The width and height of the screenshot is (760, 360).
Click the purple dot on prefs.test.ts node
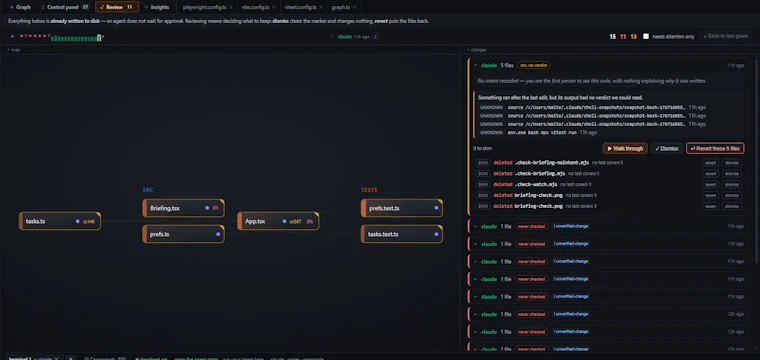436,208
